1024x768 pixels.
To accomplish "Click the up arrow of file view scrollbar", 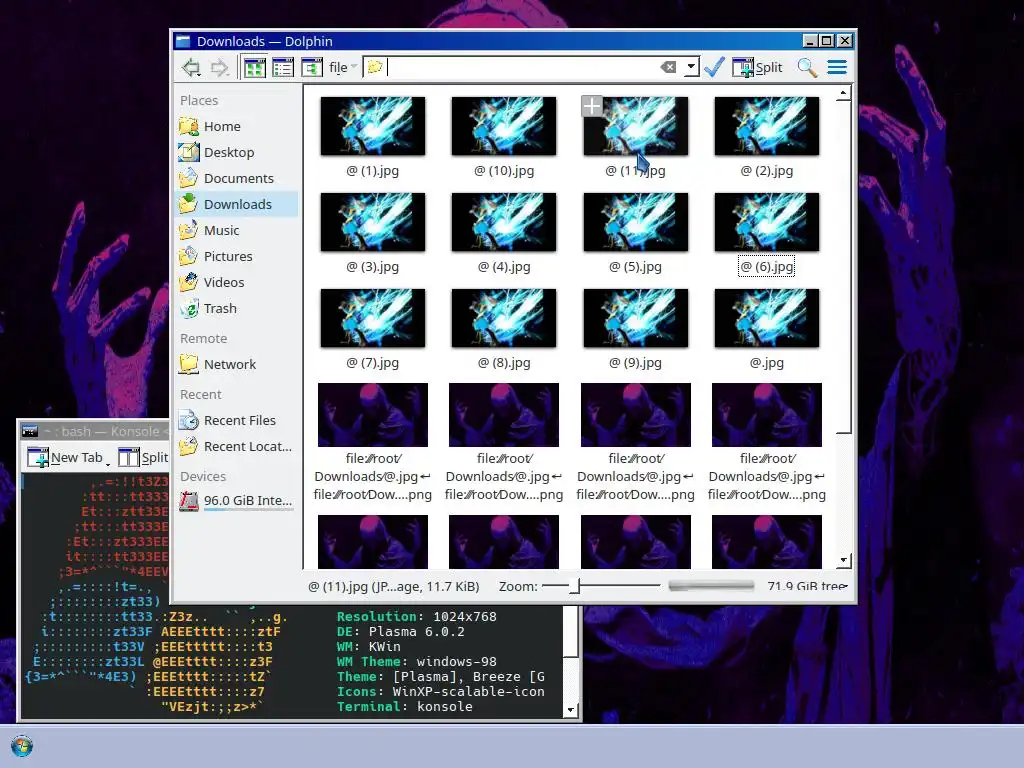I will pyautogui.click(x=843, y=93).
